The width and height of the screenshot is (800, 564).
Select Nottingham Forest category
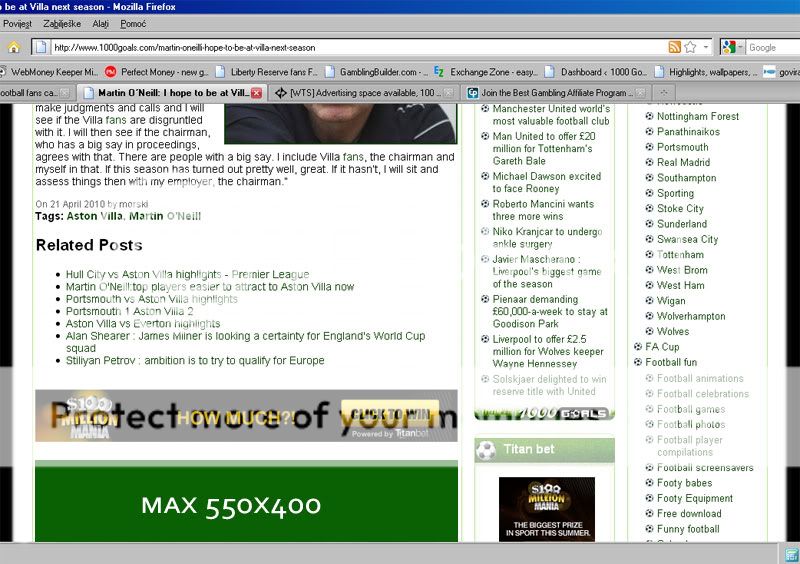pos(697,116)
